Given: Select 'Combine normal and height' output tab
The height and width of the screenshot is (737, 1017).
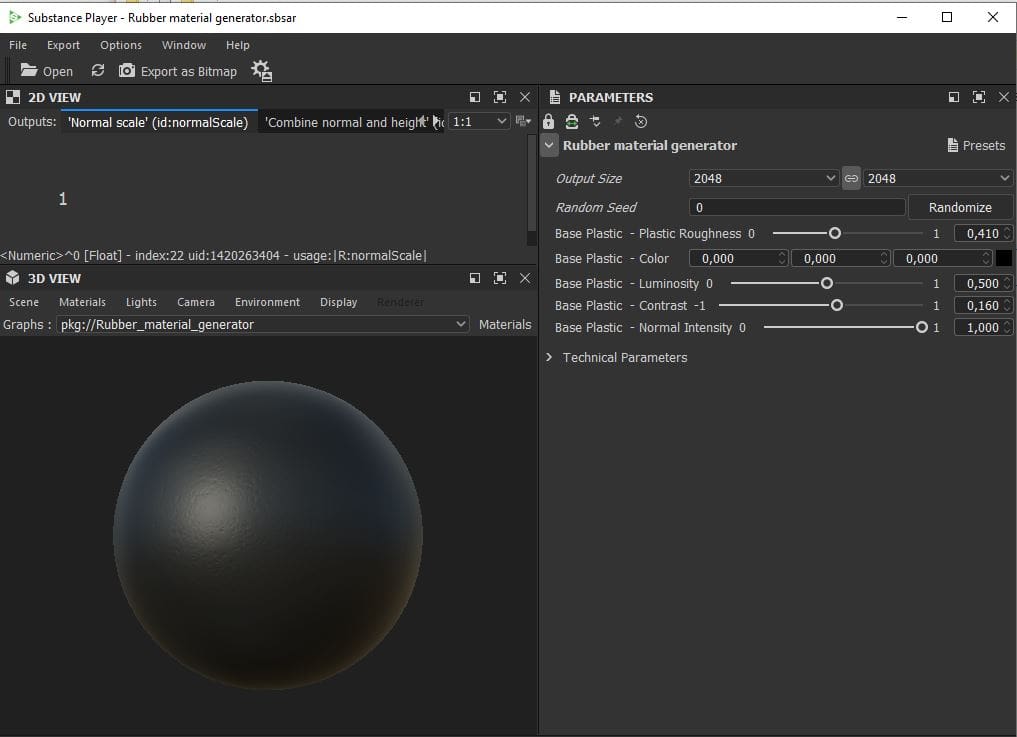Looking at the screenshot, I should 350,122.
